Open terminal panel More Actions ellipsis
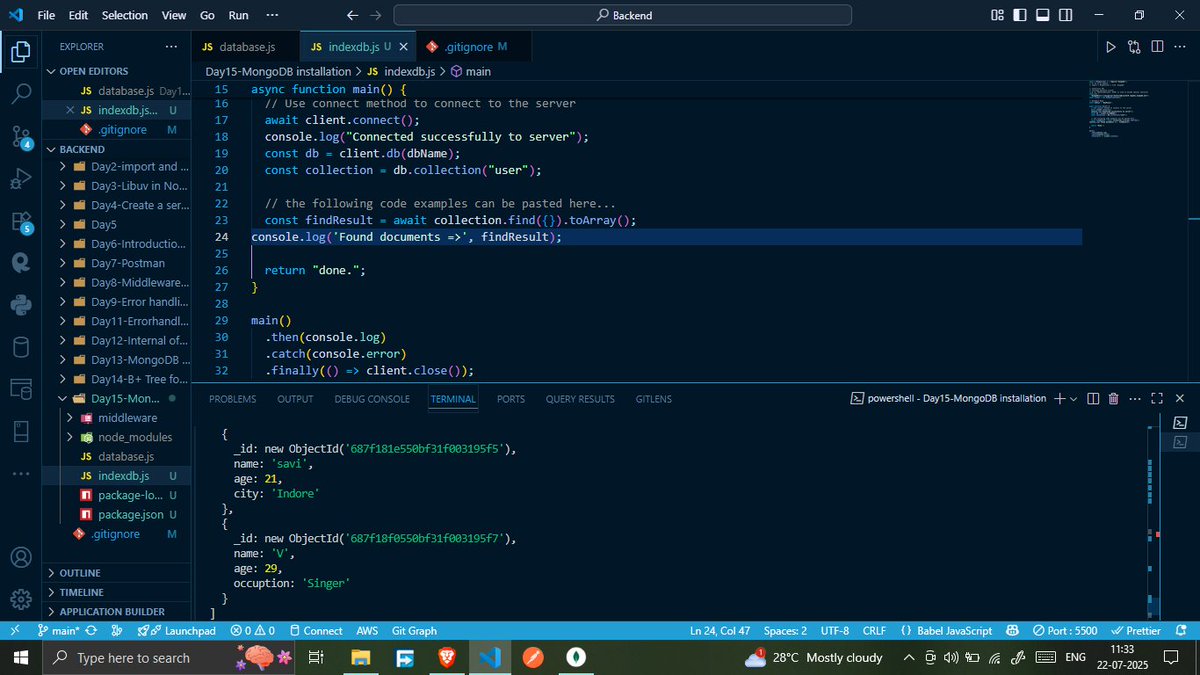This screenshot has height=675, width=1200. [1136, 398]
